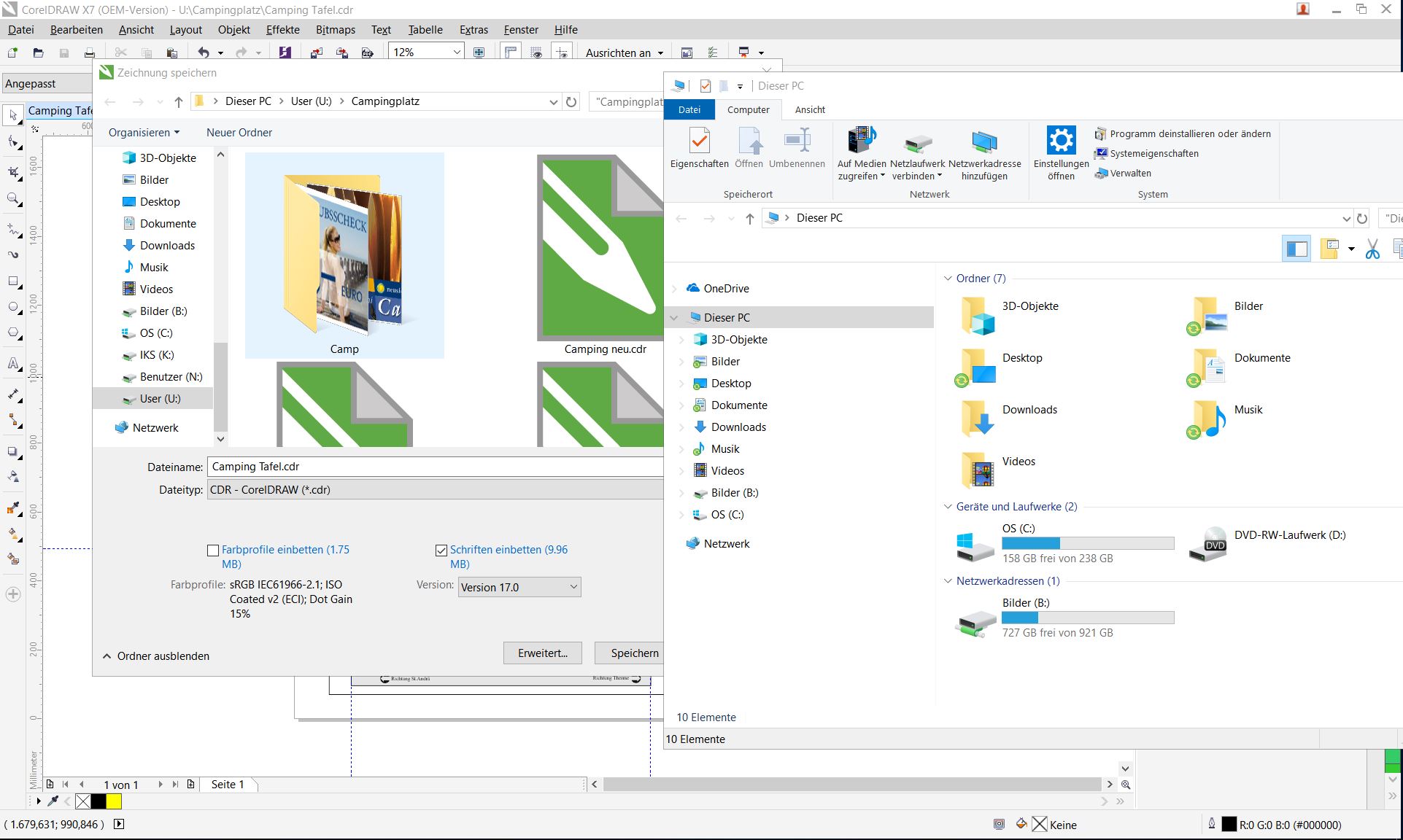The height and width of the screenshot is (840, 1403).
Task: Click the Print icon in CorelDRAW toolbar
Action: (x=90, y=52)
